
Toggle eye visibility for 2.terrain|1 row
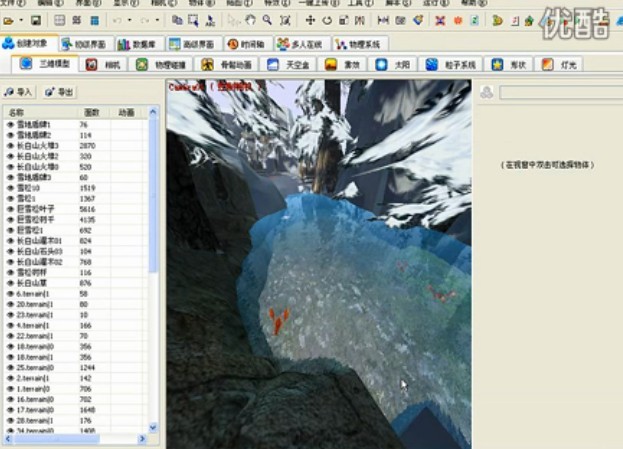[x=11, y=378]
